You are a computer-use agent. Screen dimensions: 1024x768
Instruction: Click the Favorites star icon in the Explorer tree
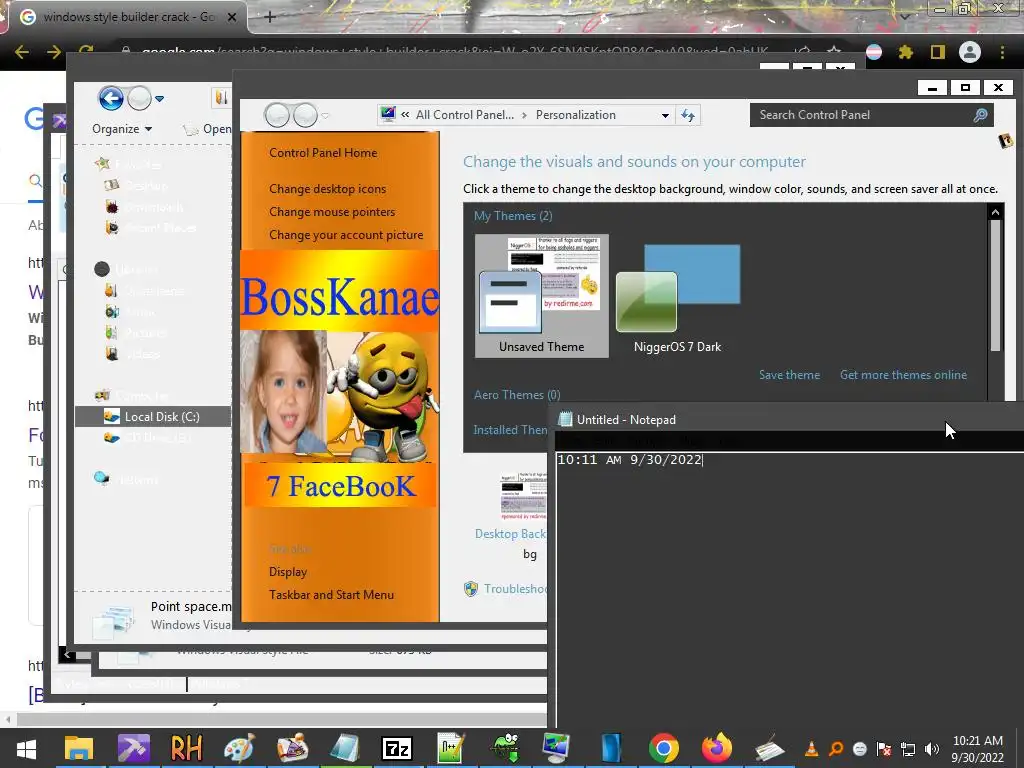point(102,164)
